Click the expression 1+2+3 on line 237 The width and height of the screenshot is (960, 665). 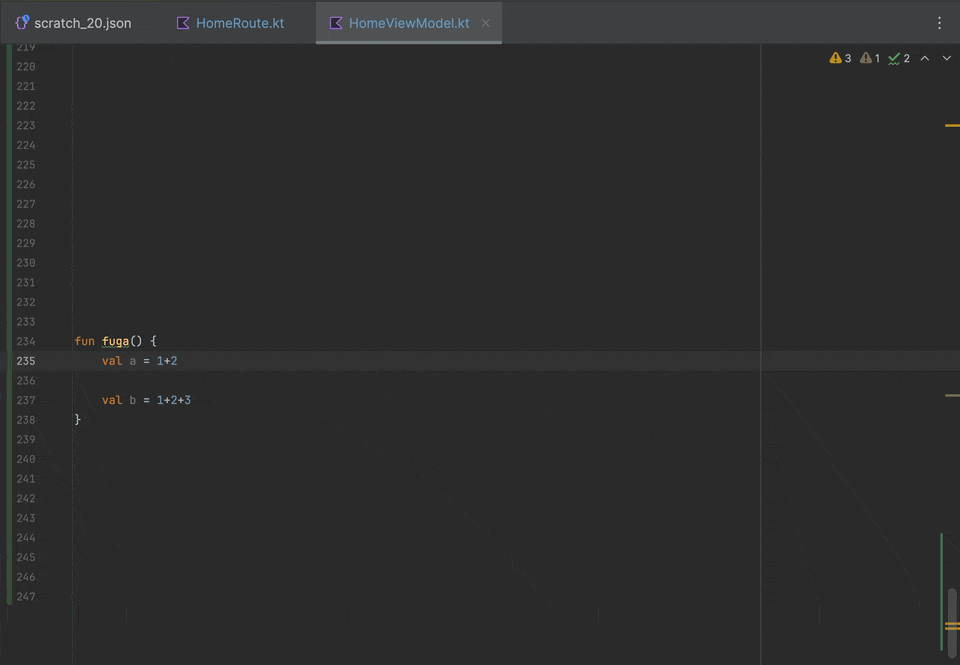tap(174, 400)
